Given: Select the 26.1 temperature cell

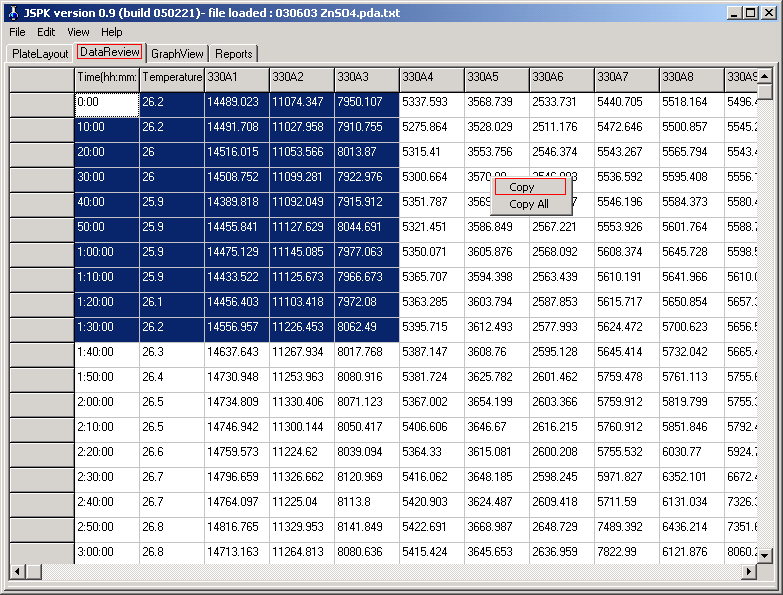Looking at the screenshot, I should coord(172,305).
